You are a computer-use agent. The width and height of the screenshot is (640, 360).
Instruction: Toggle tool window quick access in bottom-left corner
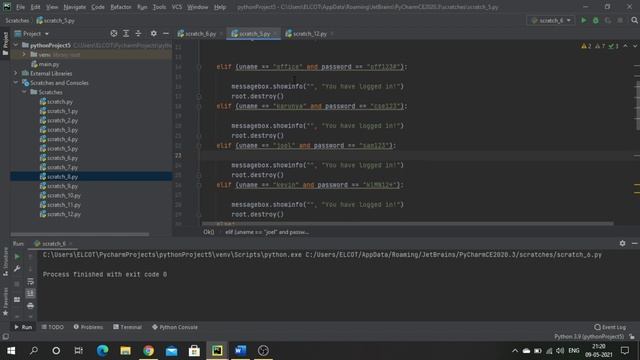coord(5,337)
